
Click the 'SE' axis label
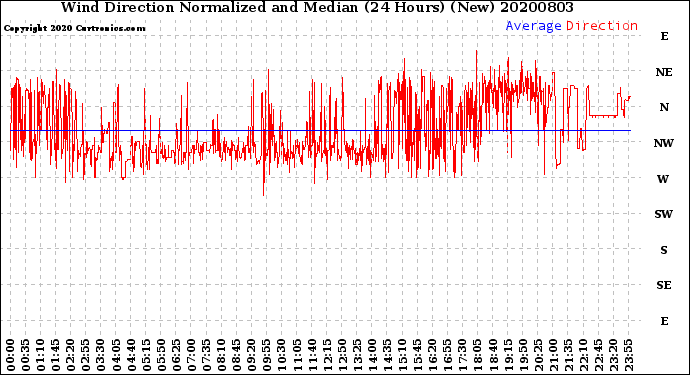pyautogui.click(x=664, y=286)
